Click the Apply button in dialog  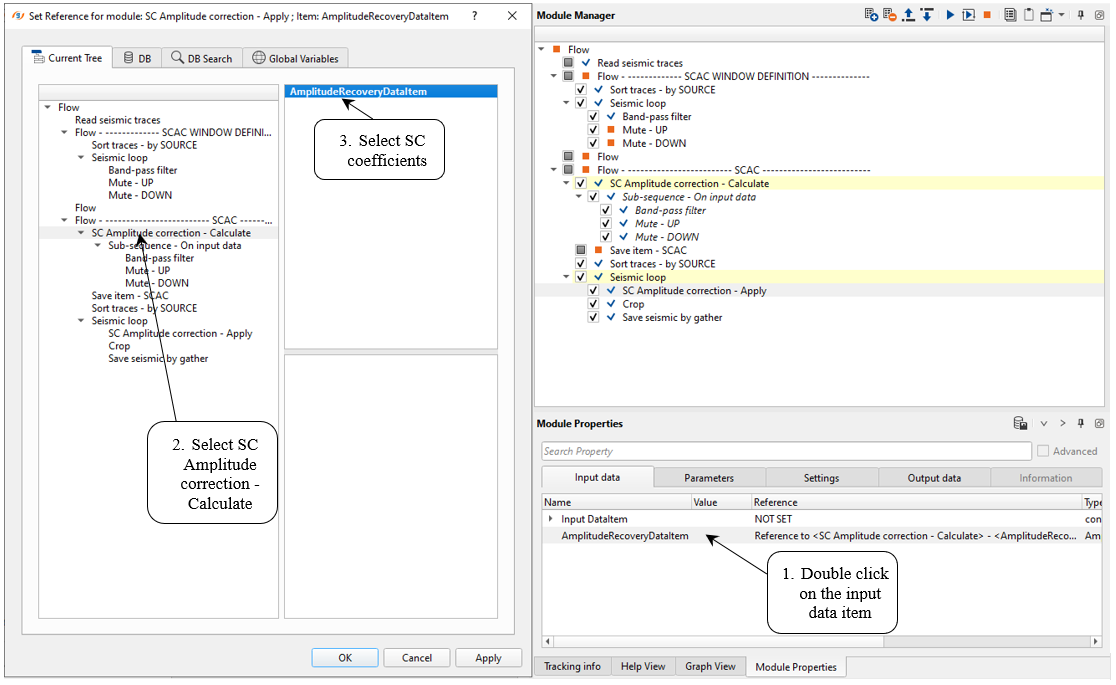point(488,658)
